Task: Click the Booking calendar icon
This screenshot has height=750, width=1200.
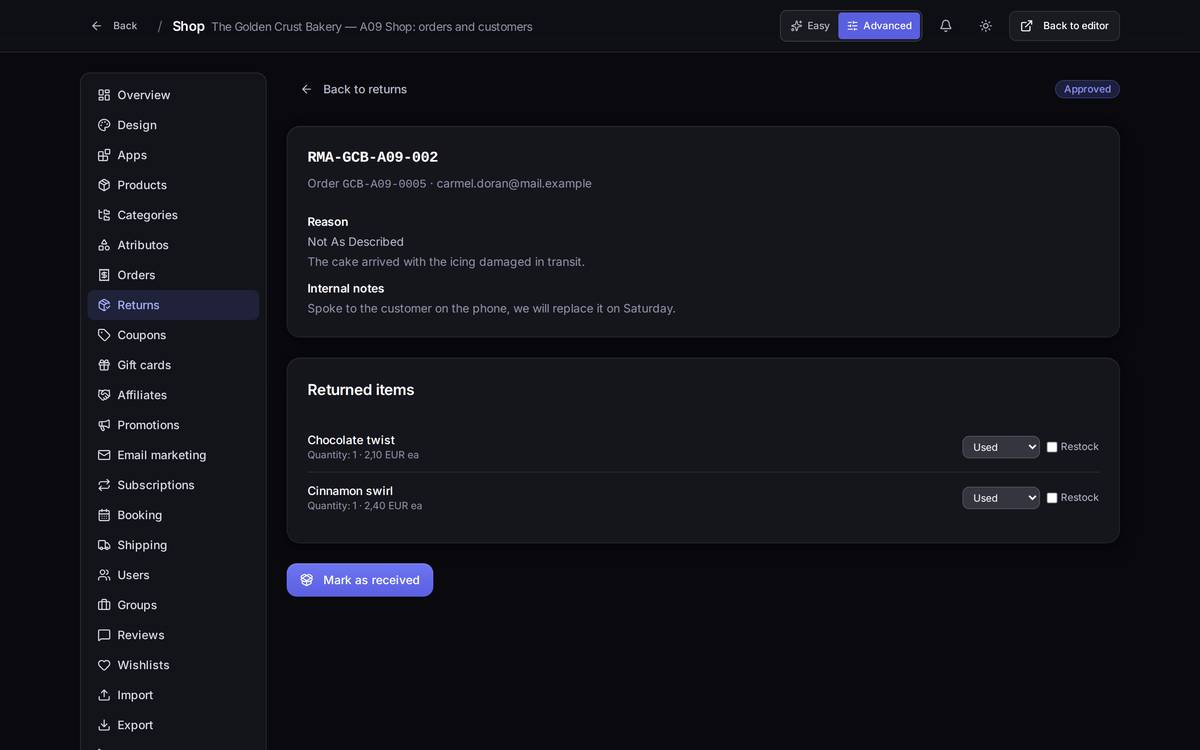Action: tap(104, 515)
